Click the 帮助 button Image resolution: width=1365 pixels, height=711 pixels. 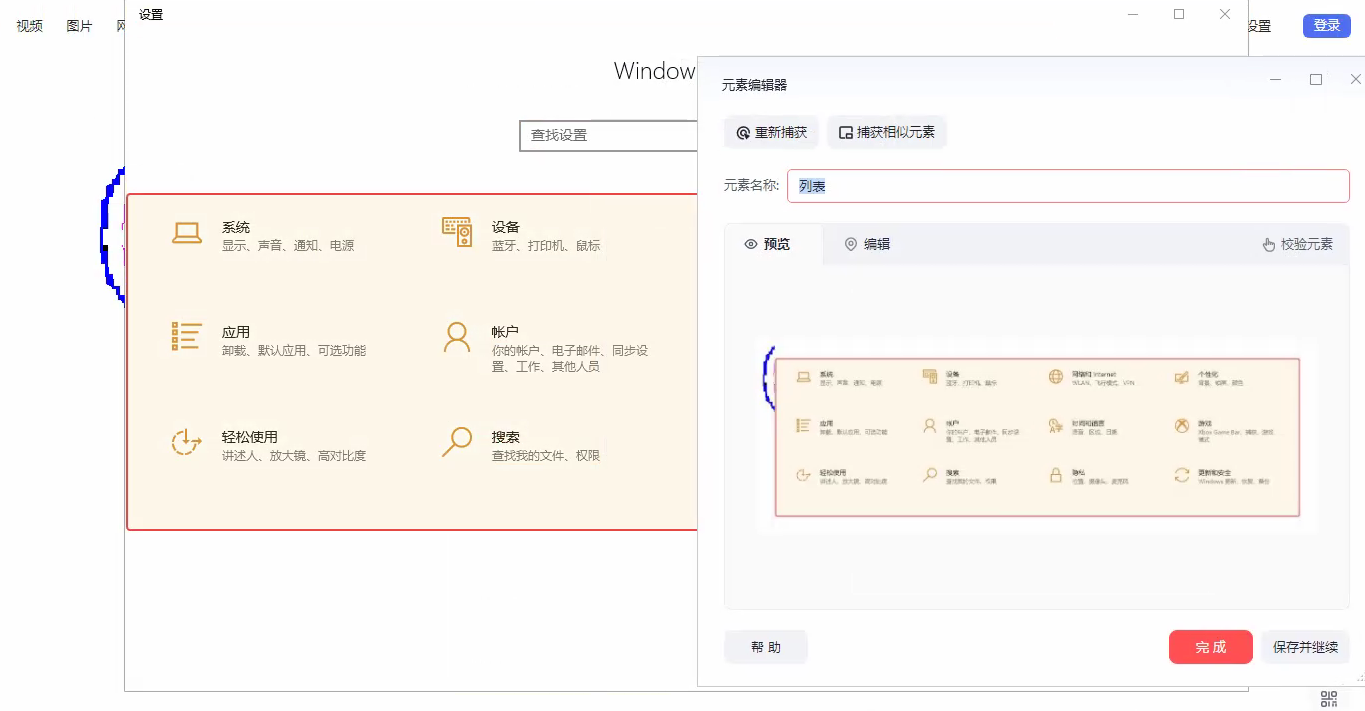tap(766, 647)
